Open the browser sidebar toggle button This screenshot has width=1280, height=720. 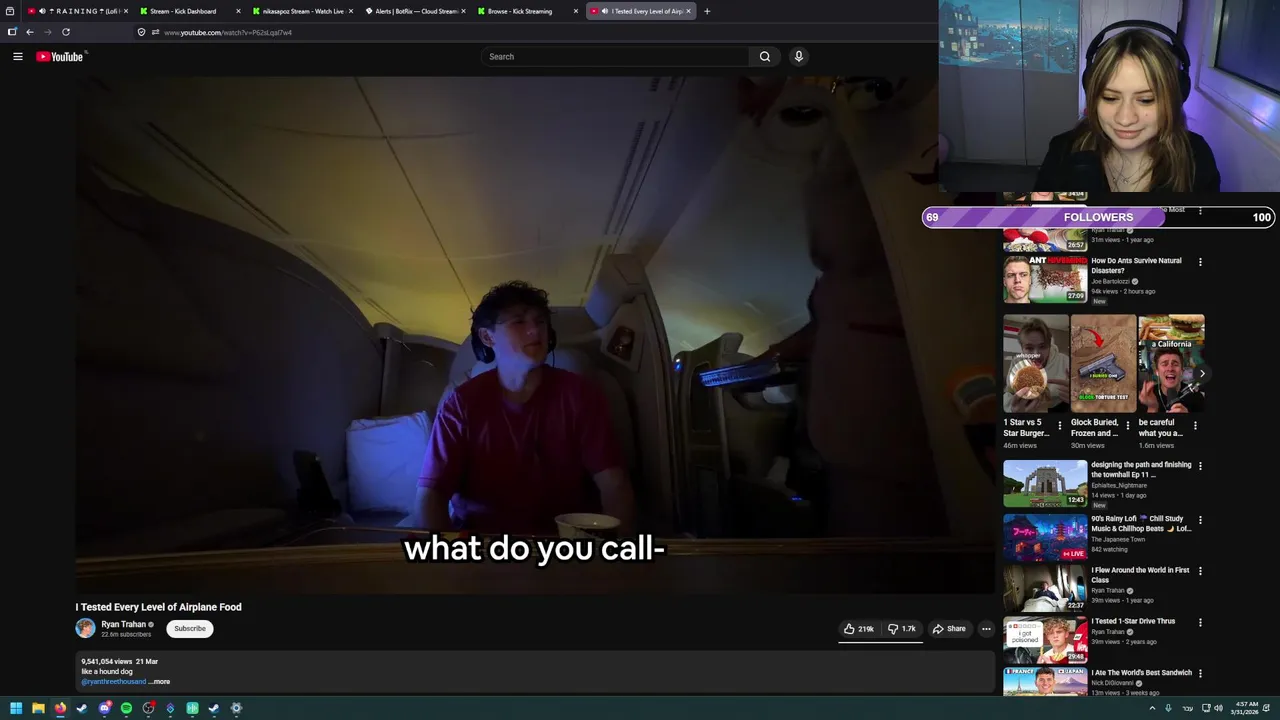click(x=12, y=32)
